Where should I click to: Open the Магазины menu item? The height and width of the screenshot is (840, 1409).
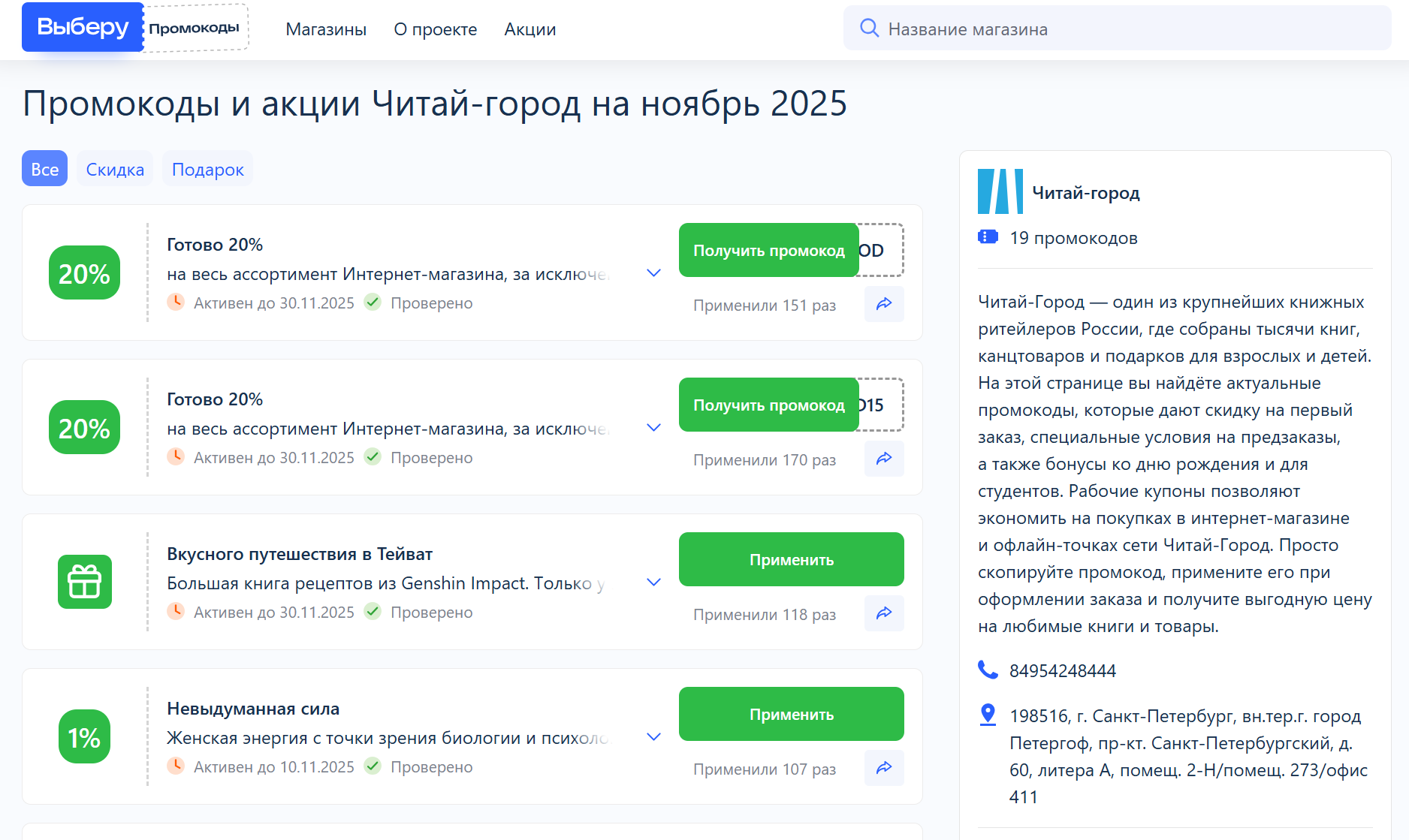coord(326,29)
